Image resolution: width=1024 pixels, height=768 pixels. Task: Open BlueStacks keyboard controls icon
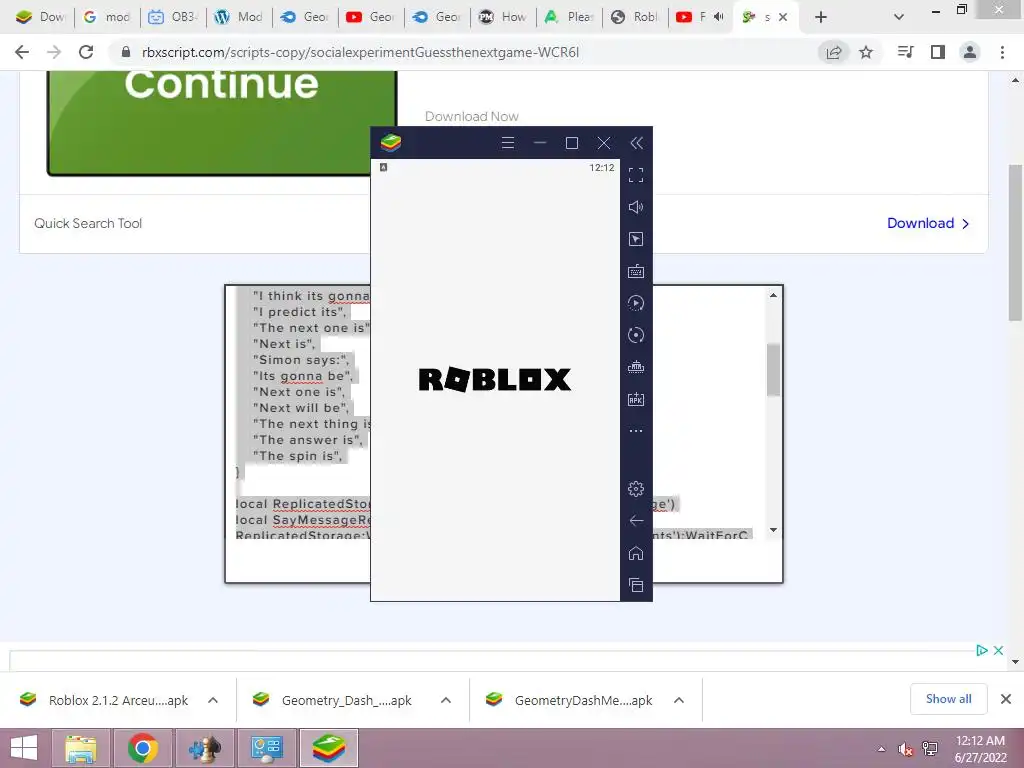point(635,271)
